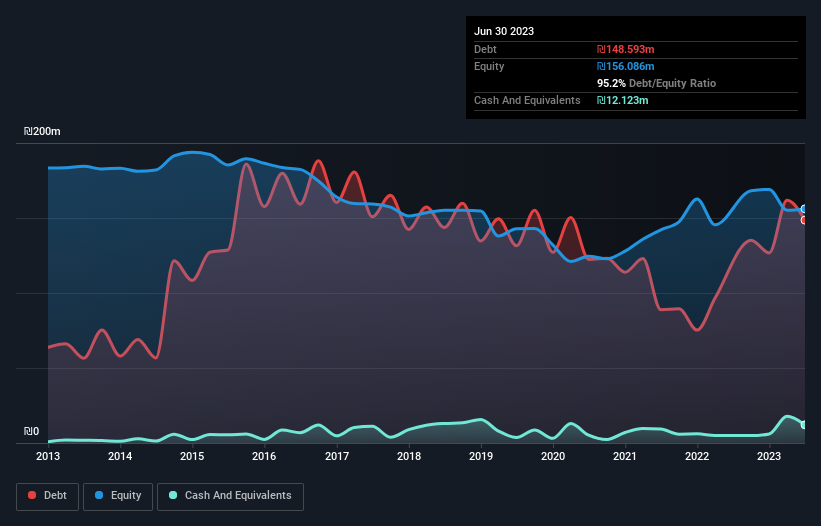Toggle the Equity series legend button
821x526 pixels.
[x=118, y=496]
